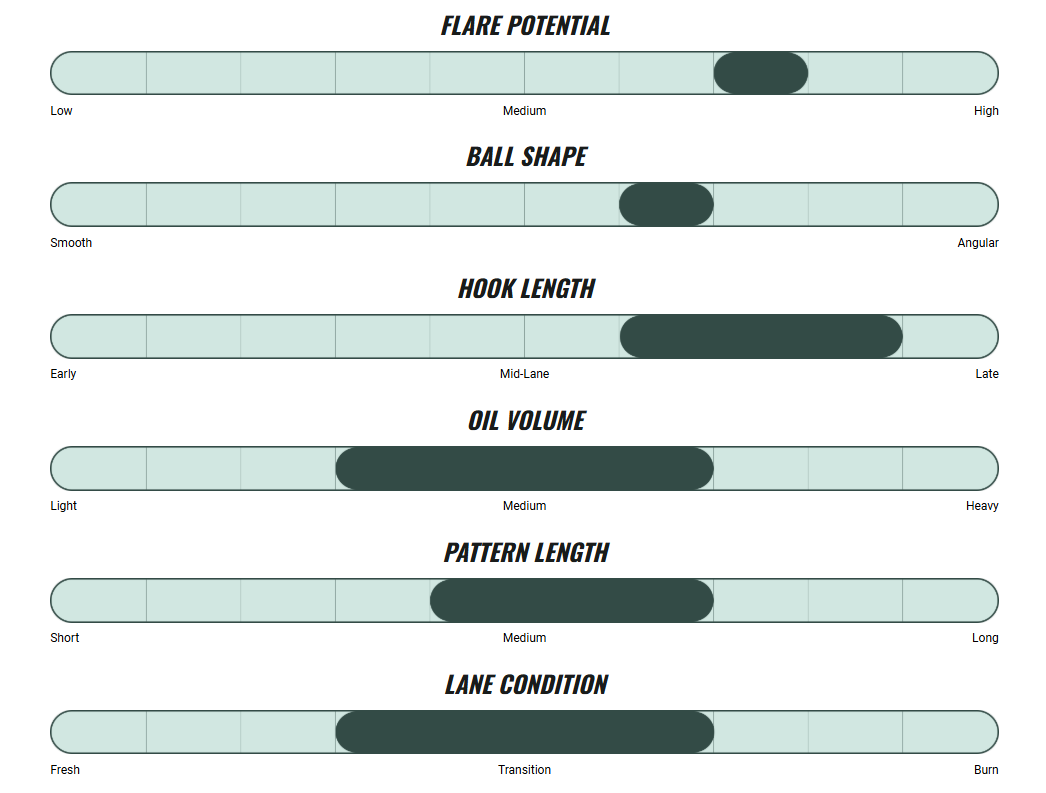Click the Short label under Pattern Length
1046x793 pixels.
65,638
